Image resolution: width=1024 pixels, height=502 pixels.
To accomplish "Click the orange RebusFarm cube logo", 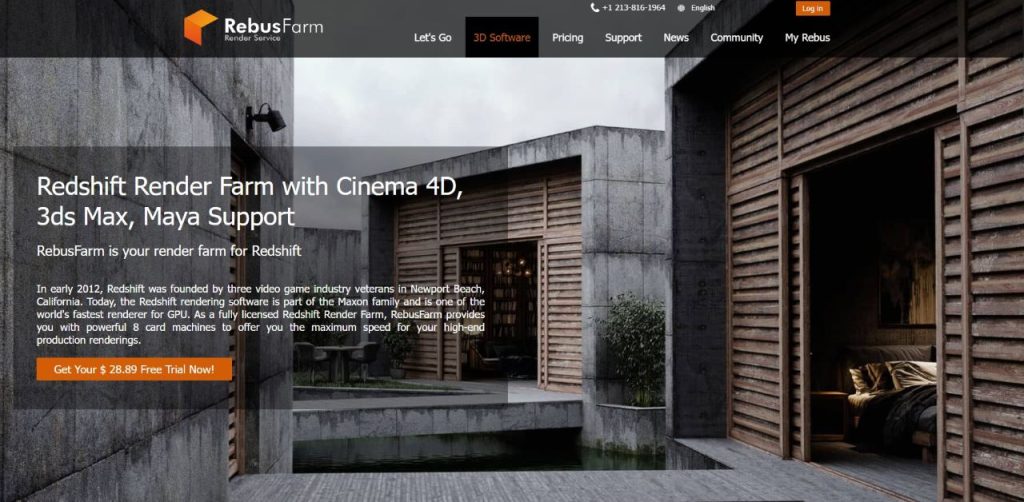I will pos(200,27).
